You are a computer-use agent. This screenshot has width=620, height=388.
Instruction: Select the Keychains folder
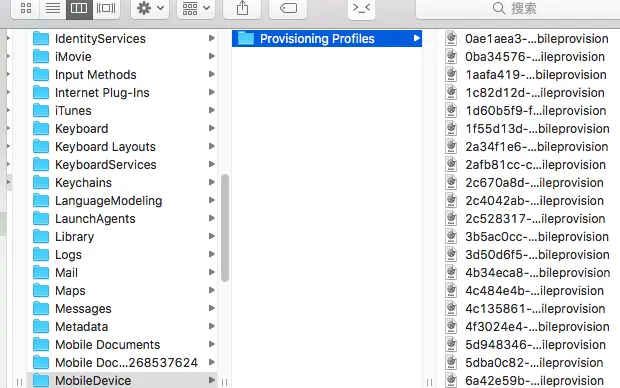tap(122, 182)
